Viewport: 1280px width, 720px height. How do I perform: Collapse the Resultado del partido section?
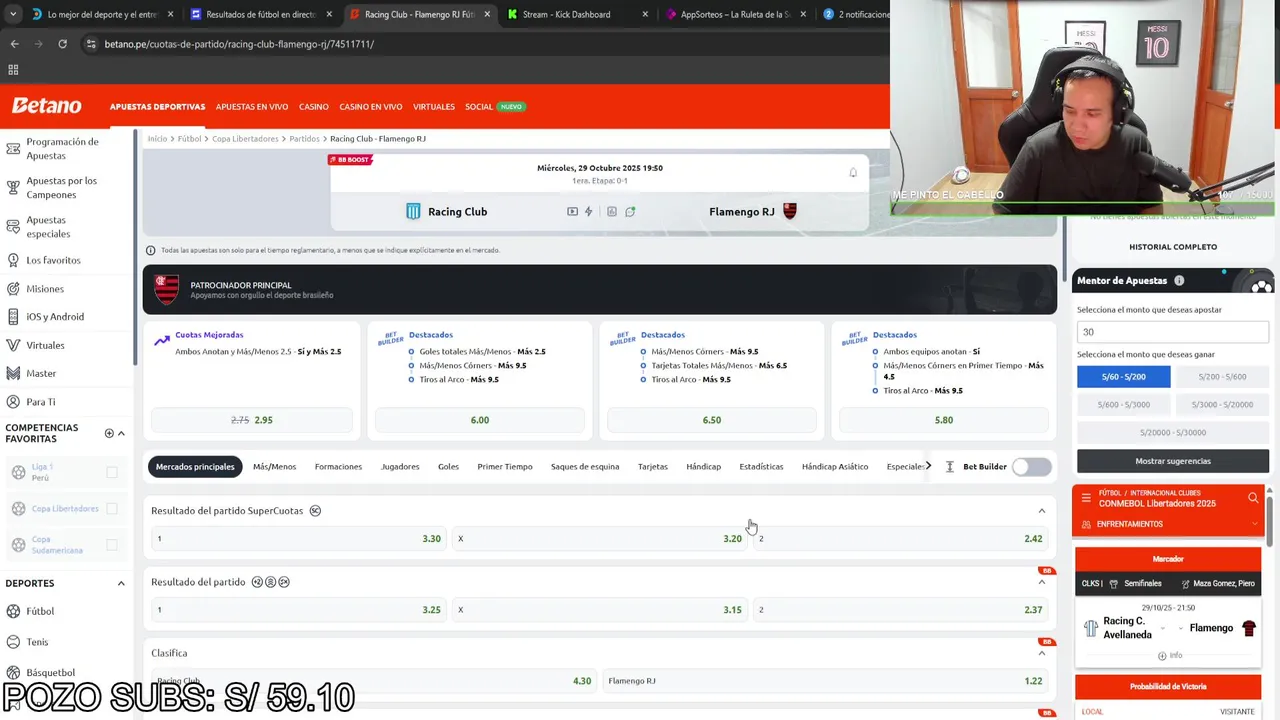(x=1041, y=582)
